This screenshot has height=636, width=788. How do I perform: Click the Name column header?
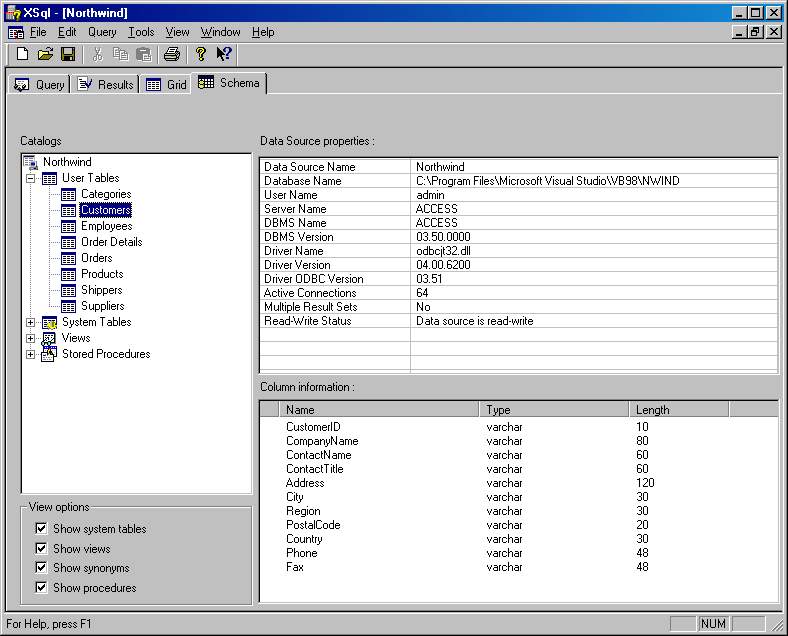(379, 410)
